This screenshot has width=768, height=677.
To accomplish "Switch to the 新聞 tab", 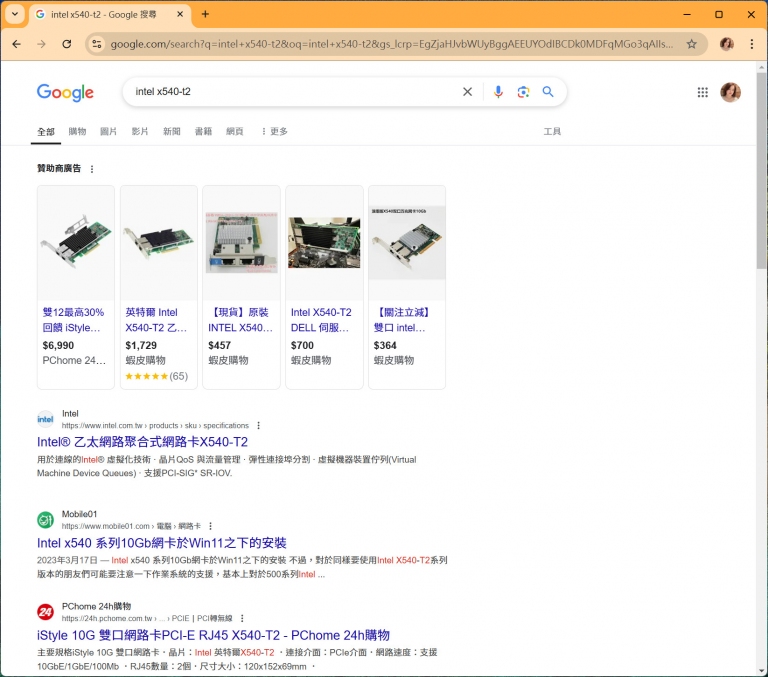I will (171, 131).
